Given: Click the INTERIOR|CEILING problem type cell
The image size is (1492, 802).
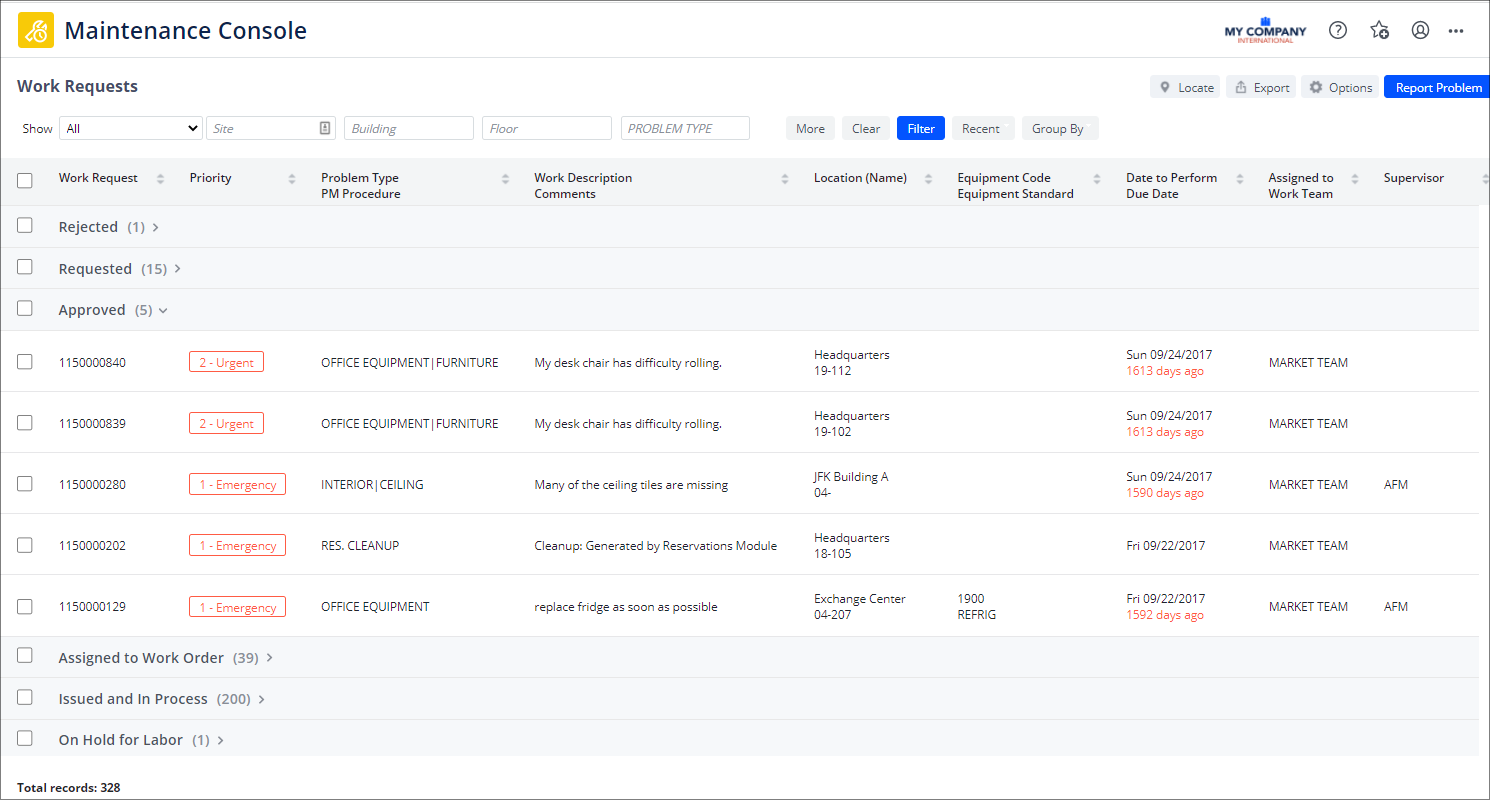Looking at the screenshot, I should (x=372, y=485).
